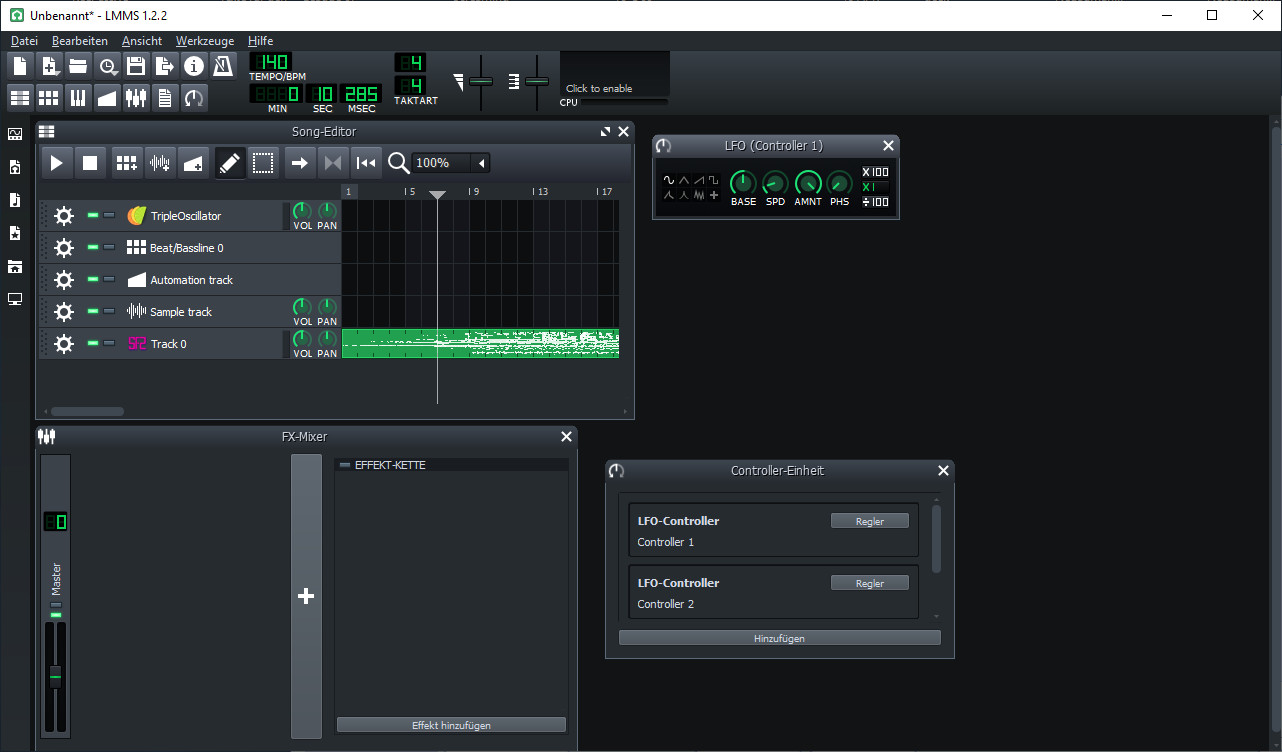Click Regler for Controller 1
The width and height of the screenshot is (1282, 752).
pyautogui.click(x=869, y=520)
